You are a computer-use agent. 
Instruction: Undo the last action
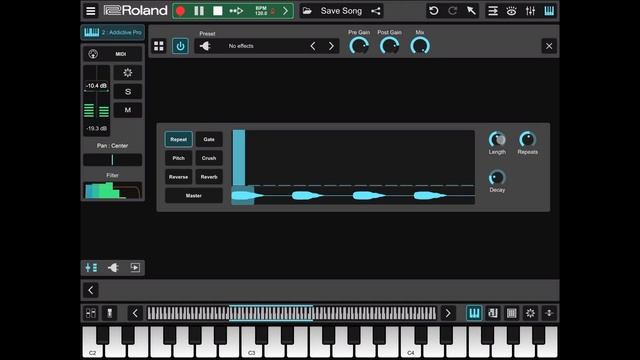(433, 11)
